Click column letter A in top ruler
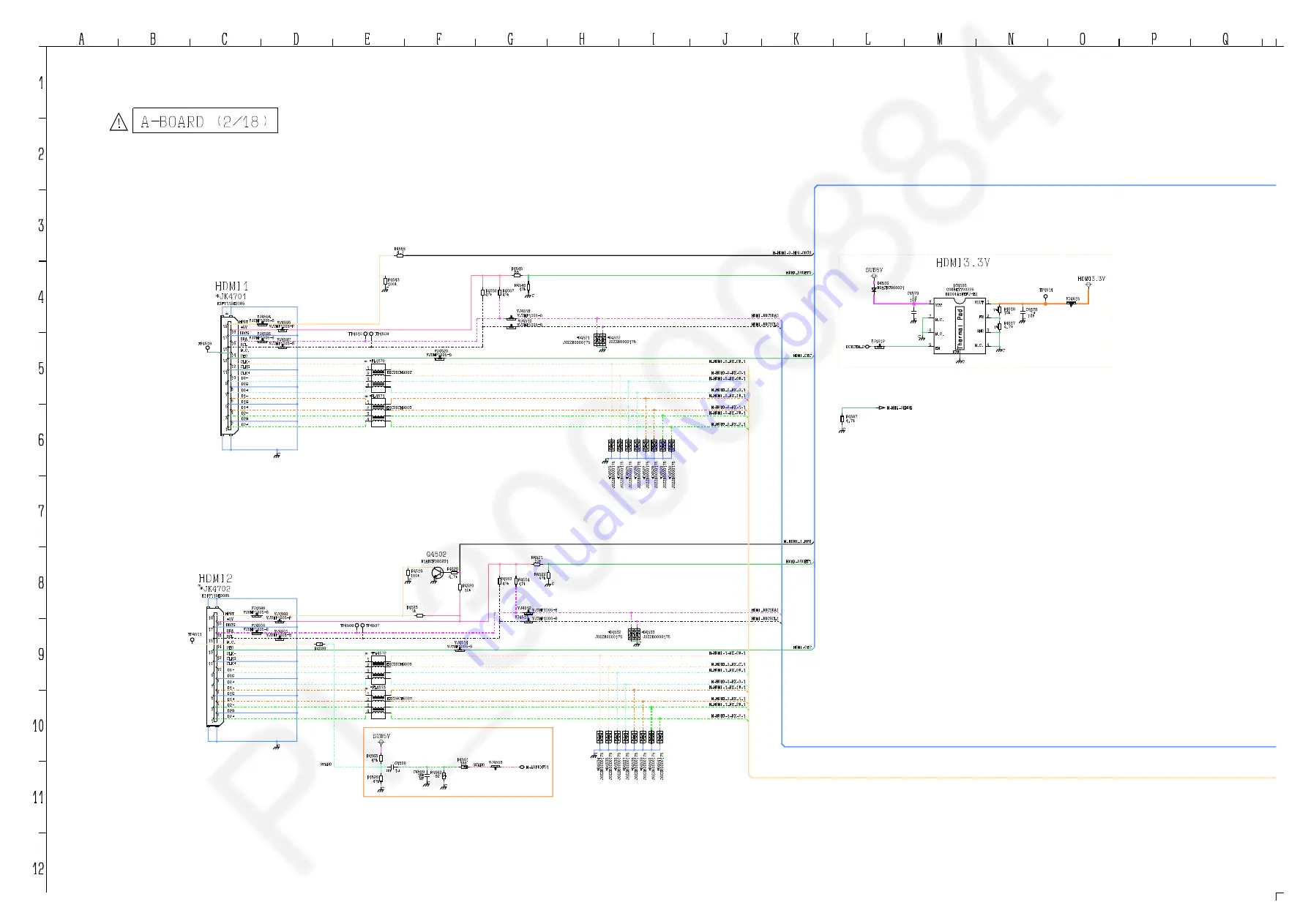Viewport: 1308px width, 924px height. (x=81, y=39)
